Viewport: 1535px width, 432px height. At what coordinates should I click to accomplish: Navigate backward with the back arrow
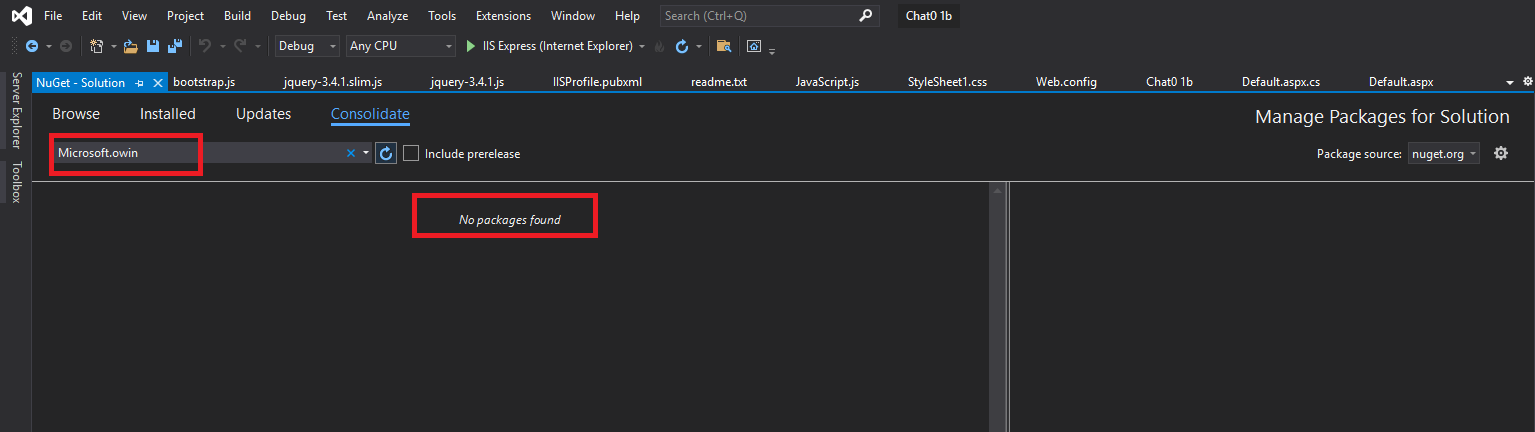32,46
